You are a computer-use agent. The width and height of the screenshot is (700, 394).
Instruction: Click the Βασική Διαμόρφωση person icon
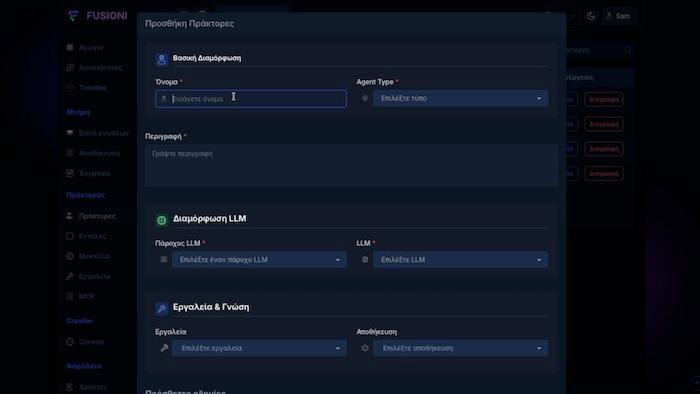(x=162, y=58)
